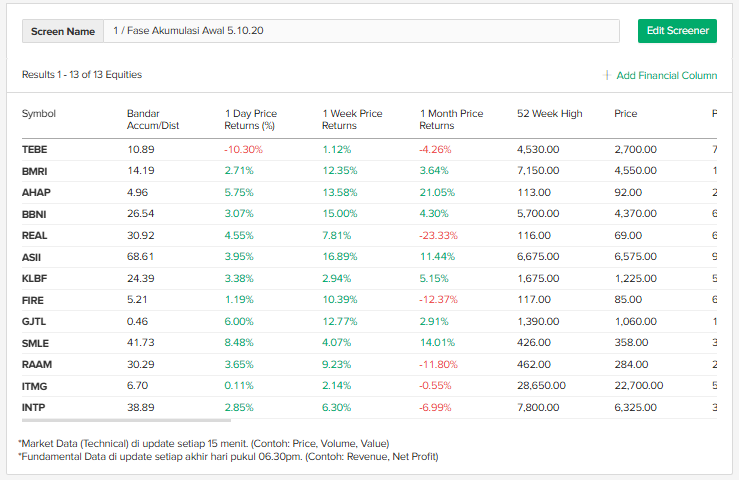Sort by the Price column header
Screen dimensions: 739x480
tap(625, 114)
